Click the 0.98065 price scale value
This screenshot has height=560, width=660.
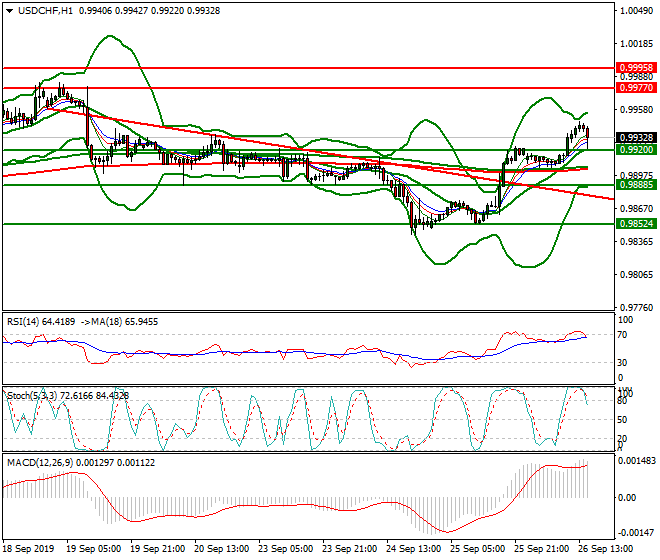(637, 275)
